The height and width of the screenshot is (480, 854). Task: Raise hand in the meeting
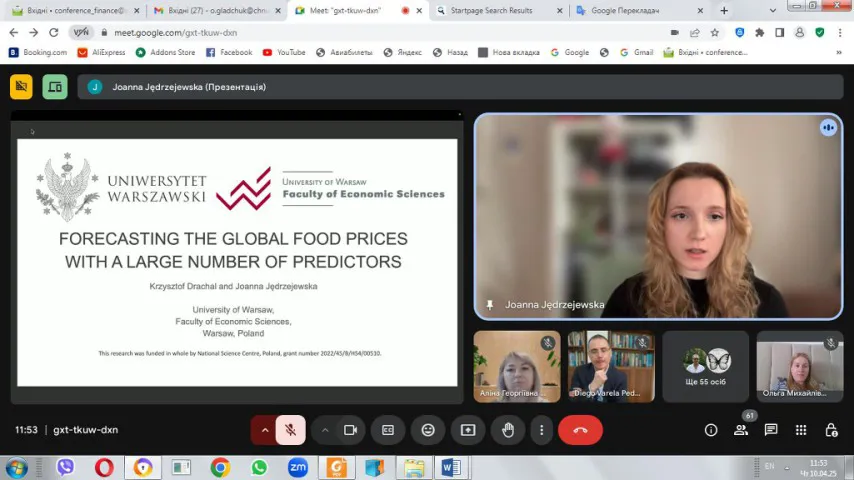coord(508,430)
